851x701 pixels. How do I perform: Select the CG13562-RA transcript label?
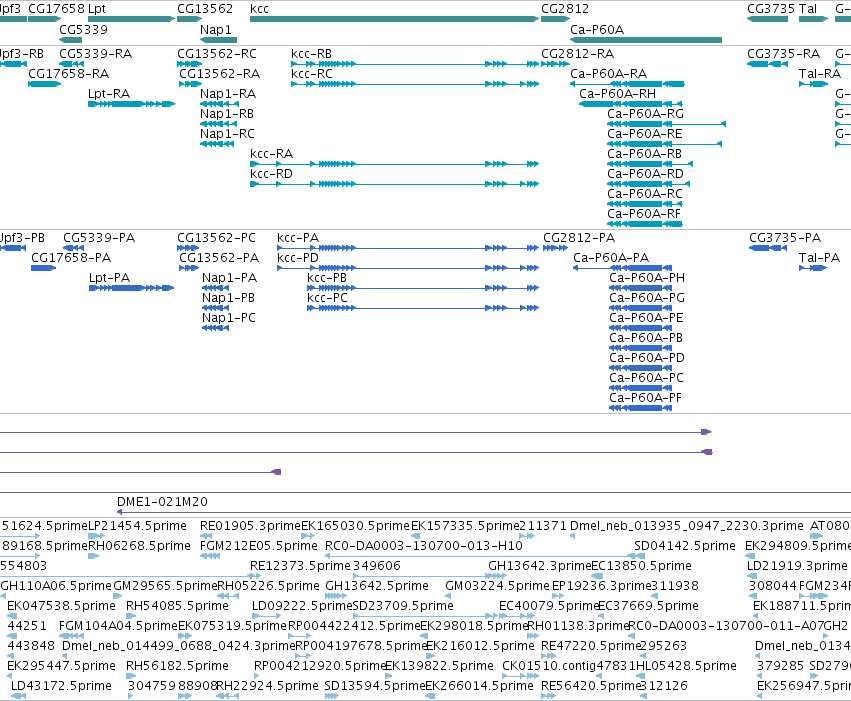[220, 73]
